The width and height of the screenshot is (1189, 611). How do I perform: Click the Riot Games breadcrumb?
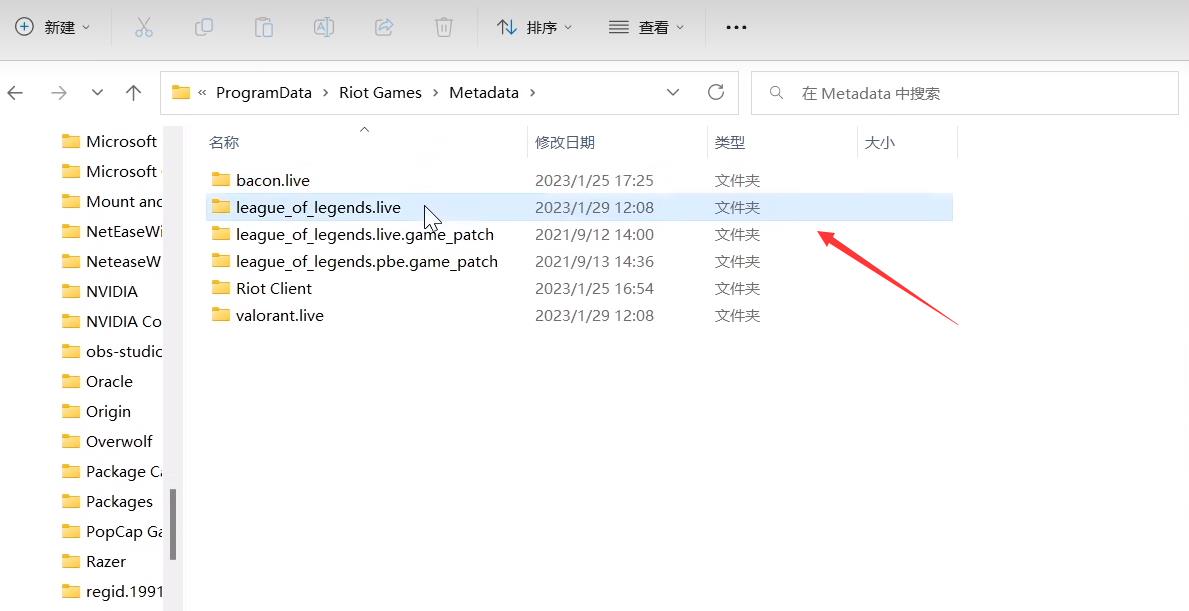click(x=380, y=92)
